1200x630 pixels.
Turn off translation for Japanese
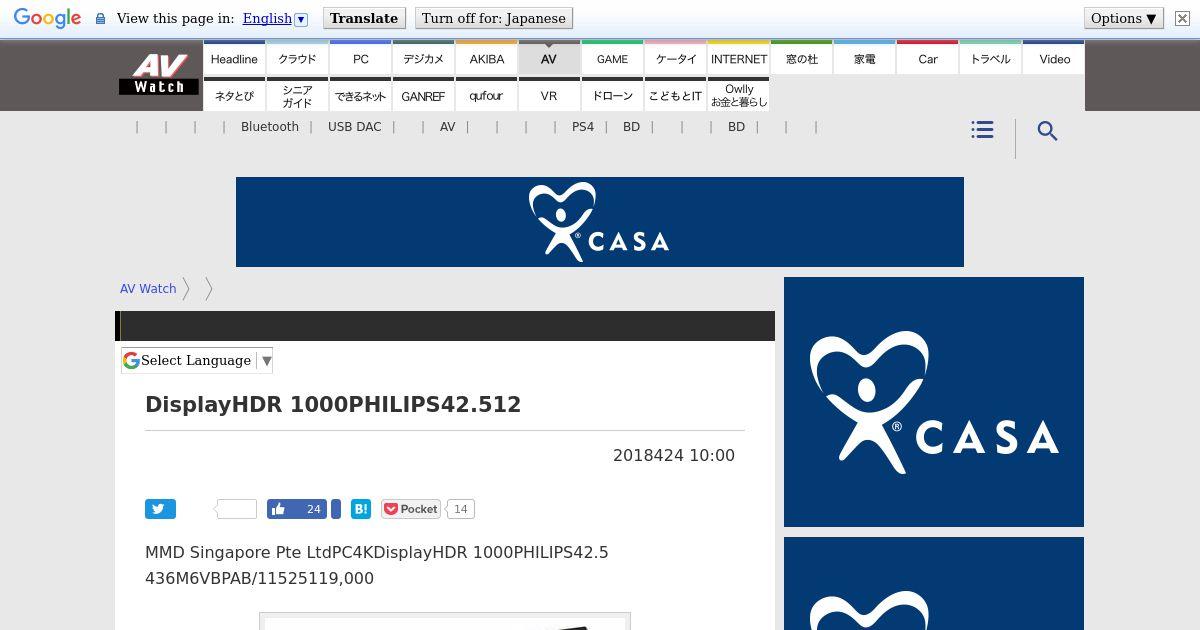[494, 18]
